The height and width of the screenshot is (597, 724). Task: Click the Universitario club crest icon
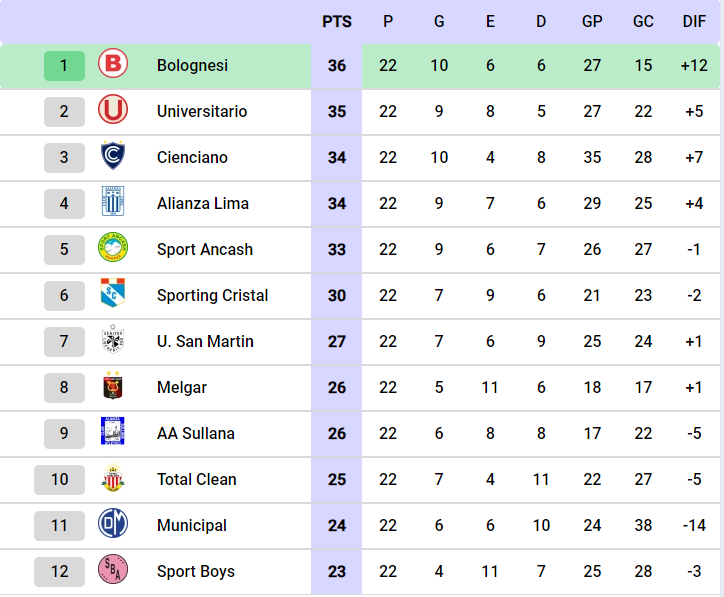113,111
